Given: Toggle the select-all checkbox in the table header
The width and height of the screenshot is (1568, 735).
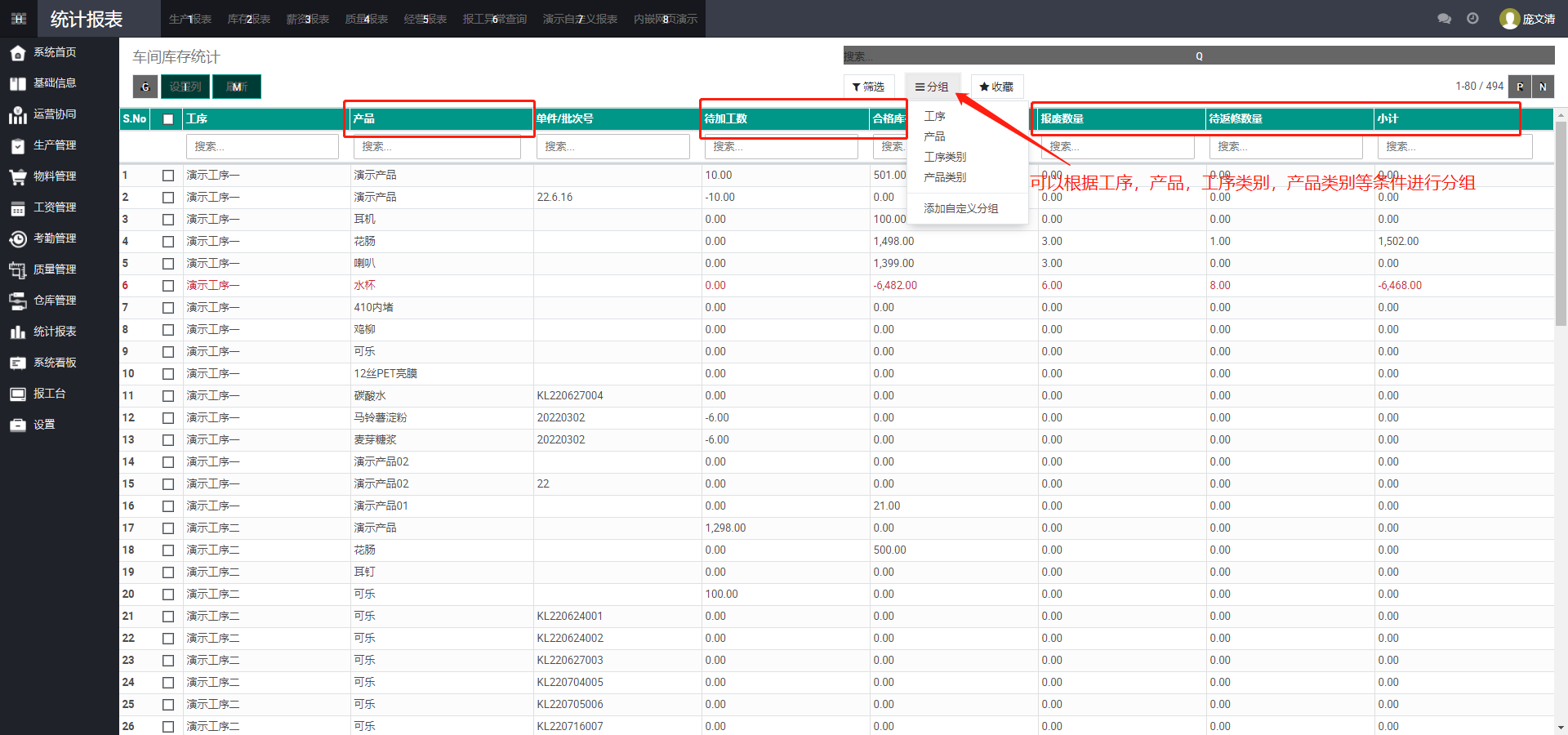Looking at the screenshot, I should pos(168,119).
